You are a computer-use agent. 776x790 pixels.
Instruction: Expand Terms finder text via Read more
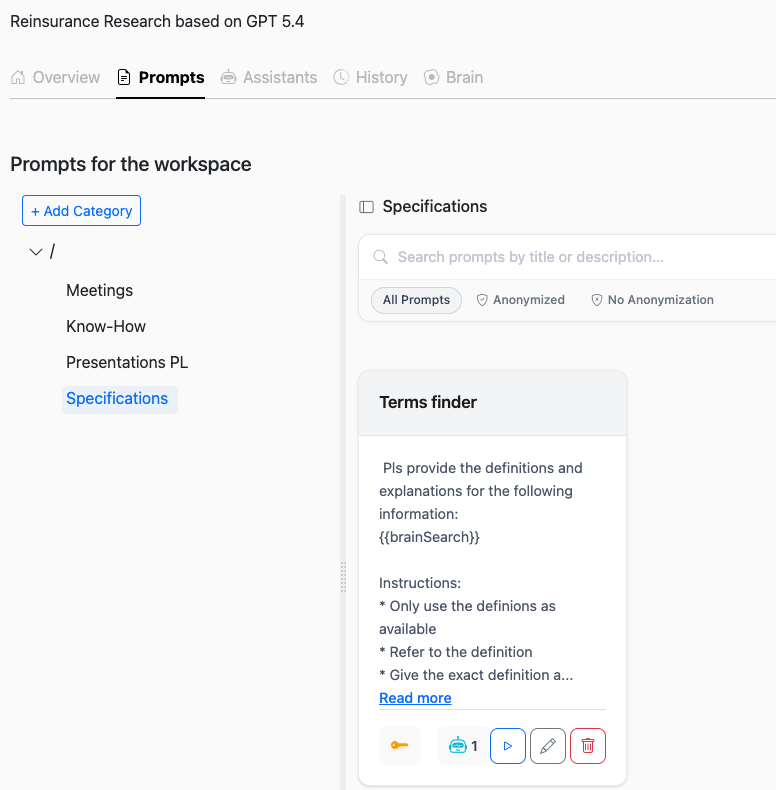[415, 698]
